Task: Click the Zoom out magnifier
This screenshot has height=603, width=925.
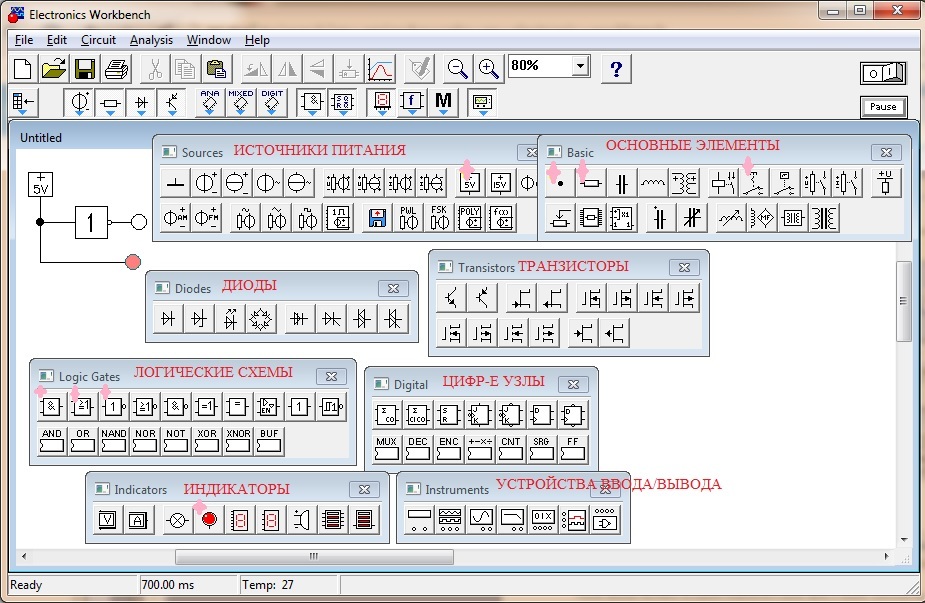Action: [x=457, y=69]
